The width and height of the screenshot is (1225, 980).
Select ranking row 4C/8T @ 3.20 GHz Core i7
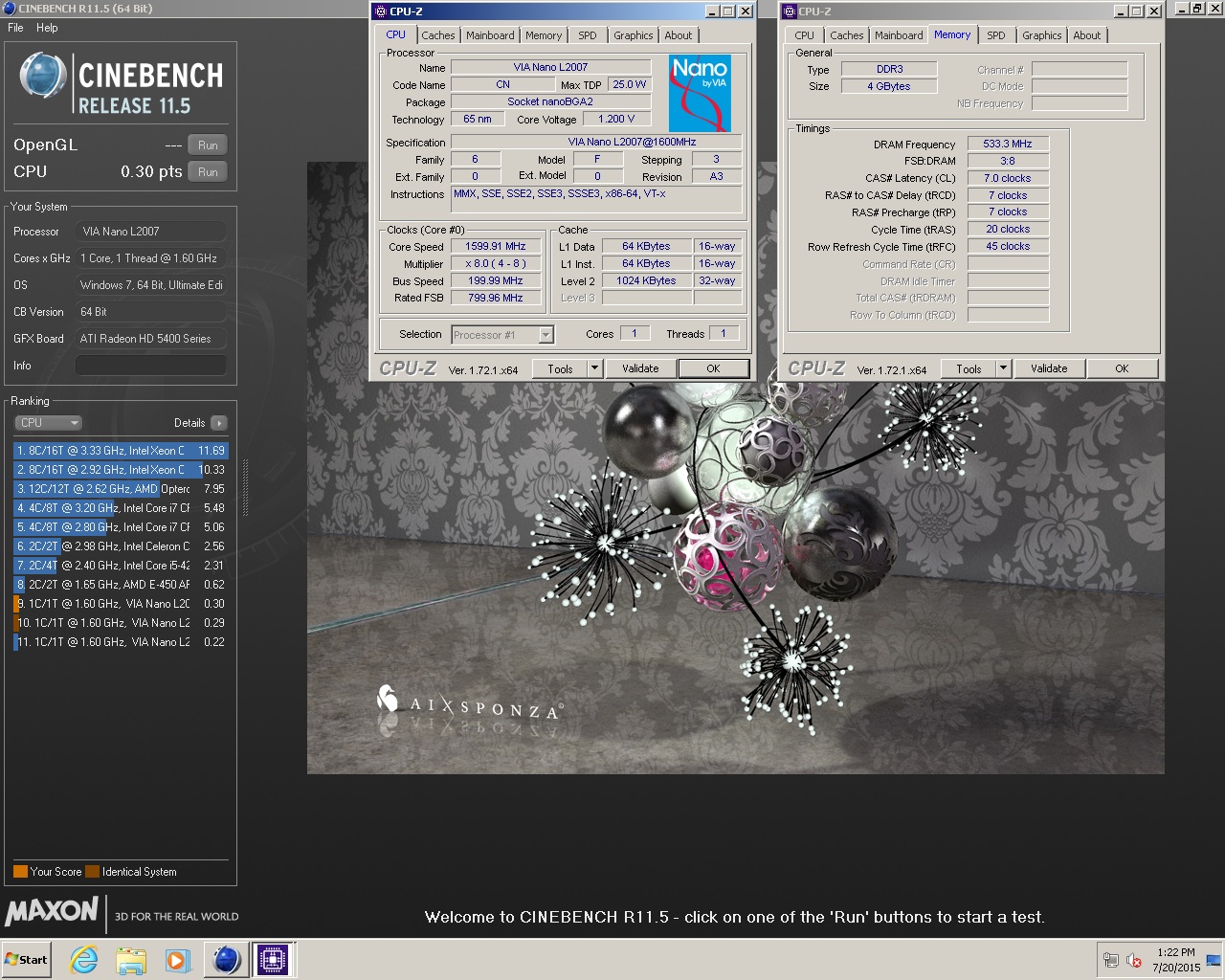(121, 508)
